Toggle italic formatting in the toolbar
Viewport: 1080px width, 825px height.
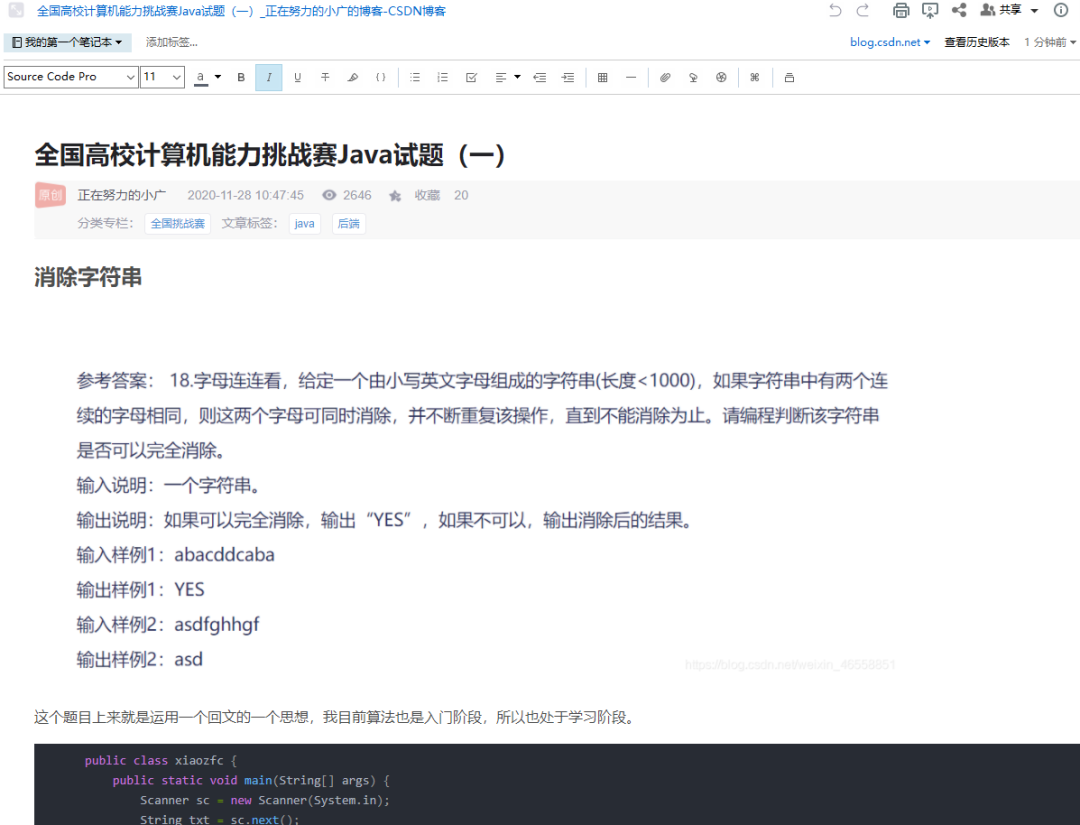(x=269, y=77)
